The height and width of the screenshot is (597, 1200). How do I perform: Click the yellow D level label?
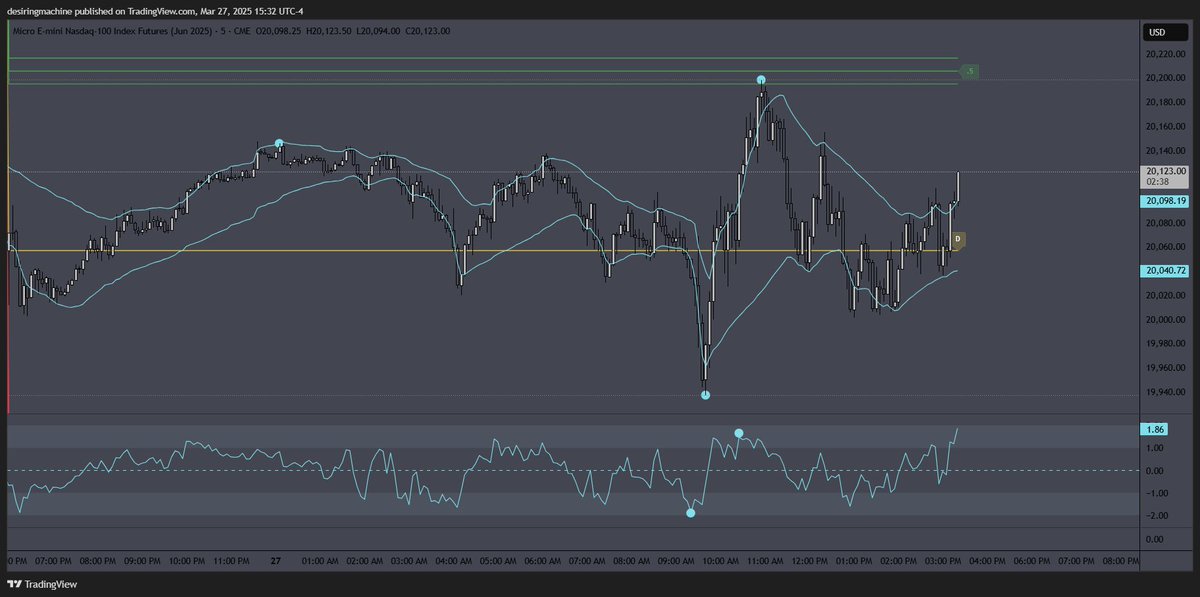pos(958,240)
